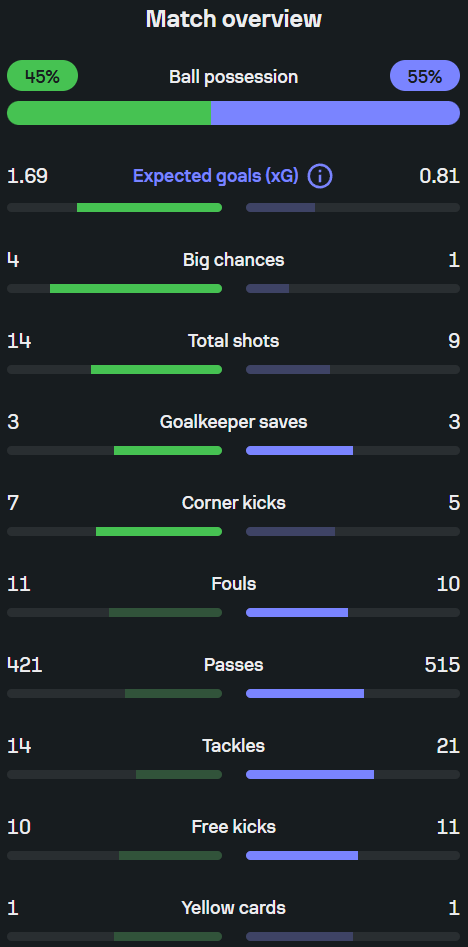The image size is (468, 947).
Task: Click the 515 passes value
Action: (442, 664)
